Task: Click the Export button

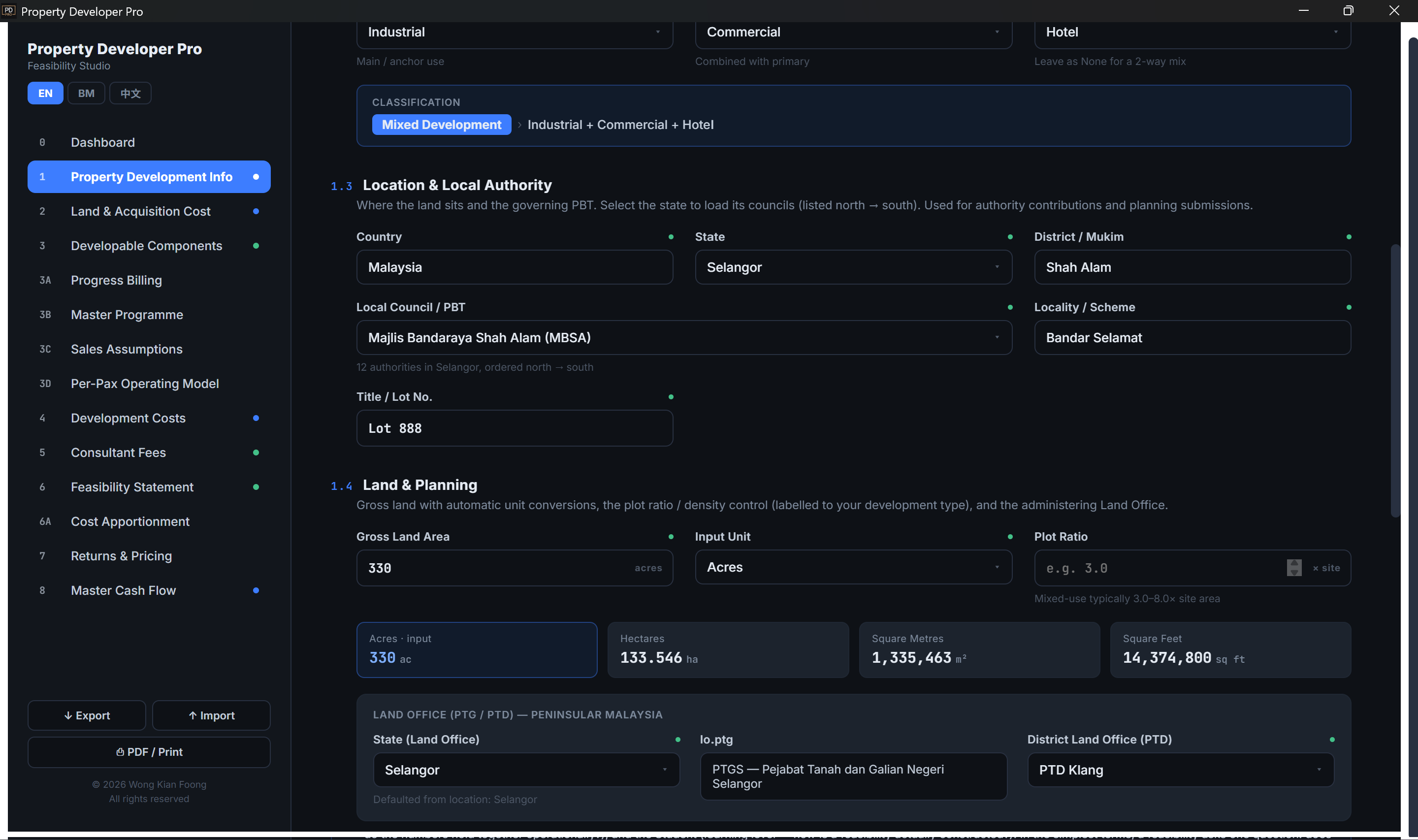Action: (87, 715)
